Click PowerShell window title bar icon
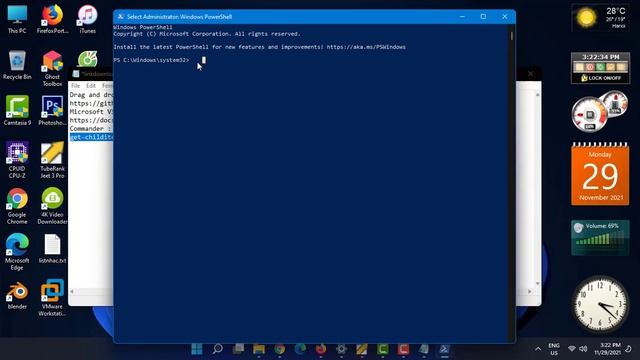 pos(120,17)
